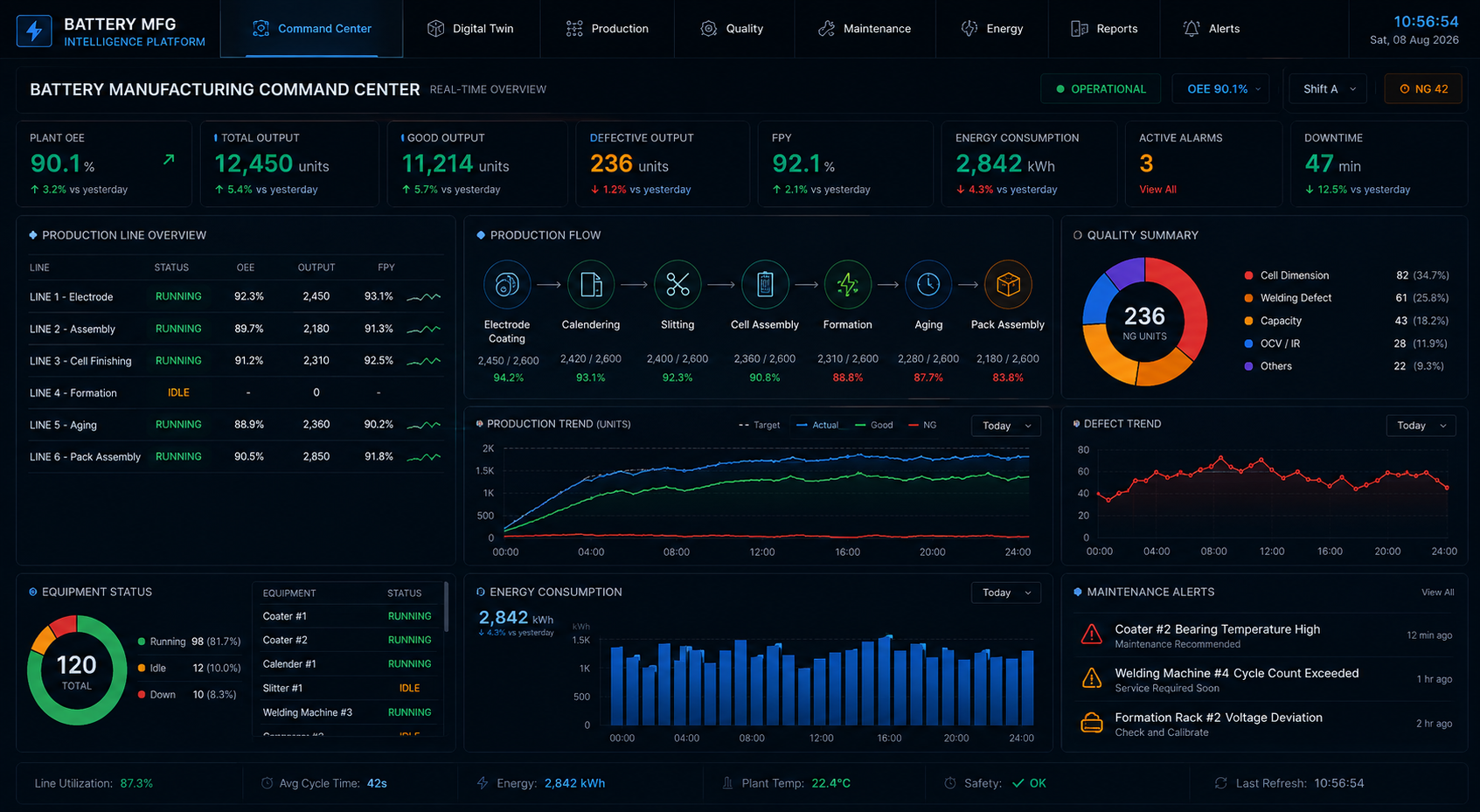
Task: Click the yellow warning icon for Welding Machine #4
Action: [1092, 678]
